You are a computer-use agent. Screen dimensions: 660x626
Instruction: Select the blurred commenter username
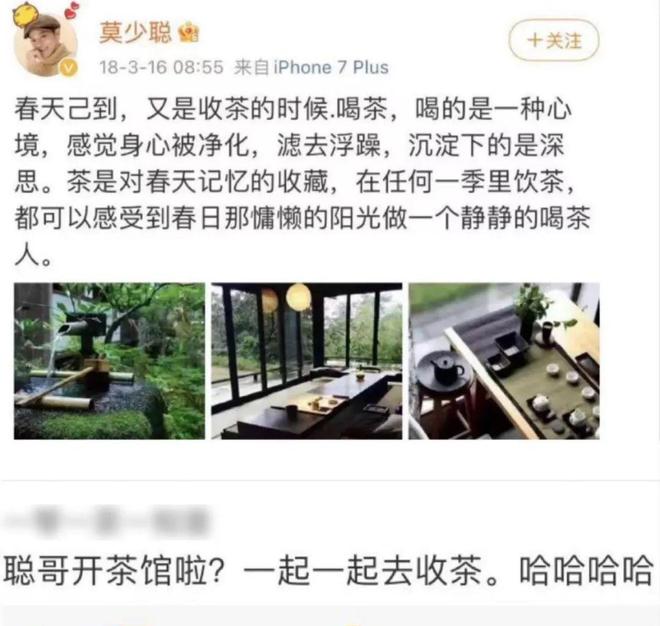click(x=107, y=521)
